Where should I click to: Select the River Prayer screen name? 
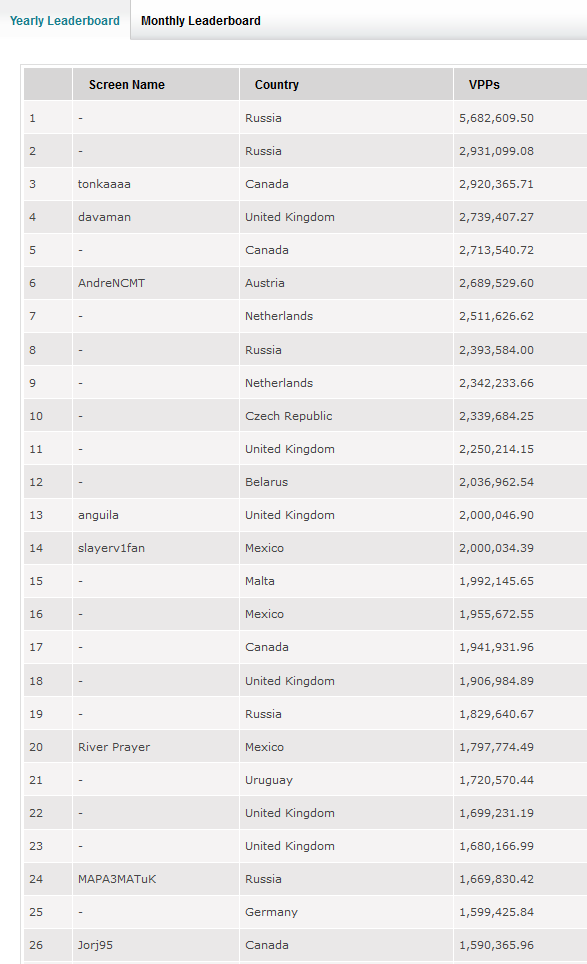point(114,747)
